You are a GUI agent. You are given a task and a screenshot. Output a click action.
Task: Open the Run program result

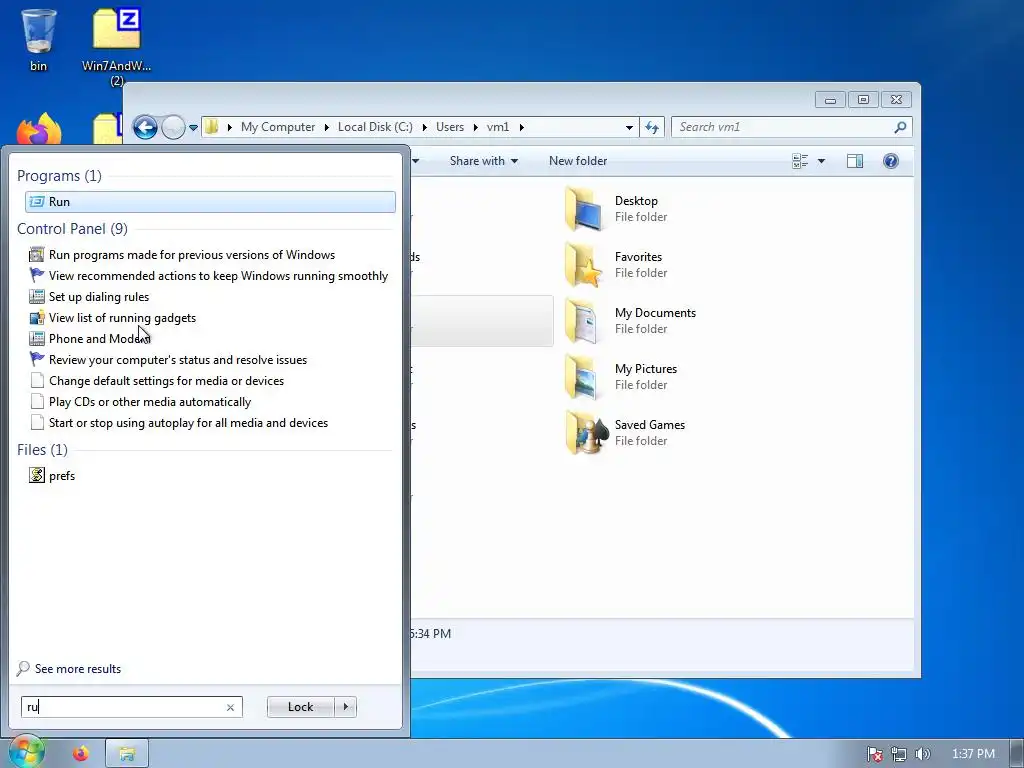210,202
